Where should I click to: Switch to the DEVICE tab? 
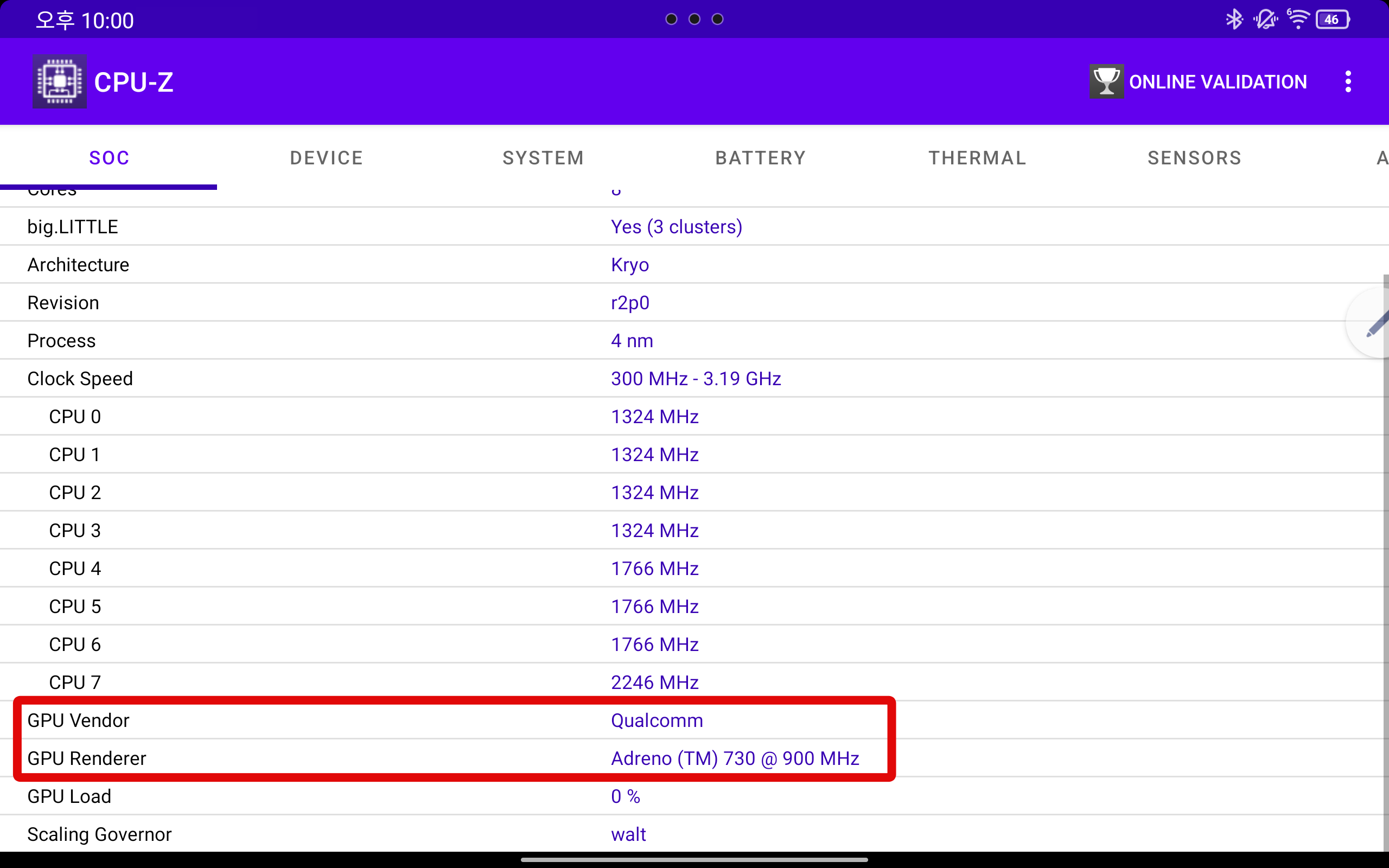click(x=326, y=158)
